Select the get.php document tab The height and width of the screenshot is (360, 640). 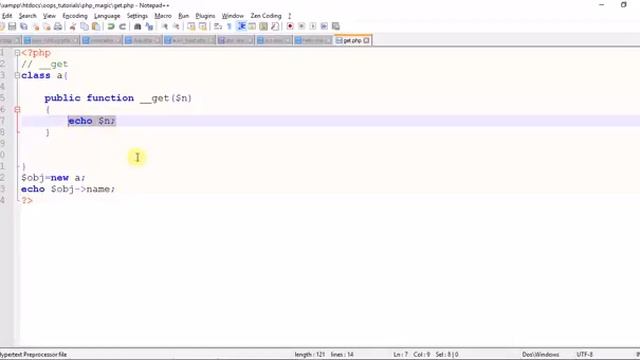tap(352, 40)
